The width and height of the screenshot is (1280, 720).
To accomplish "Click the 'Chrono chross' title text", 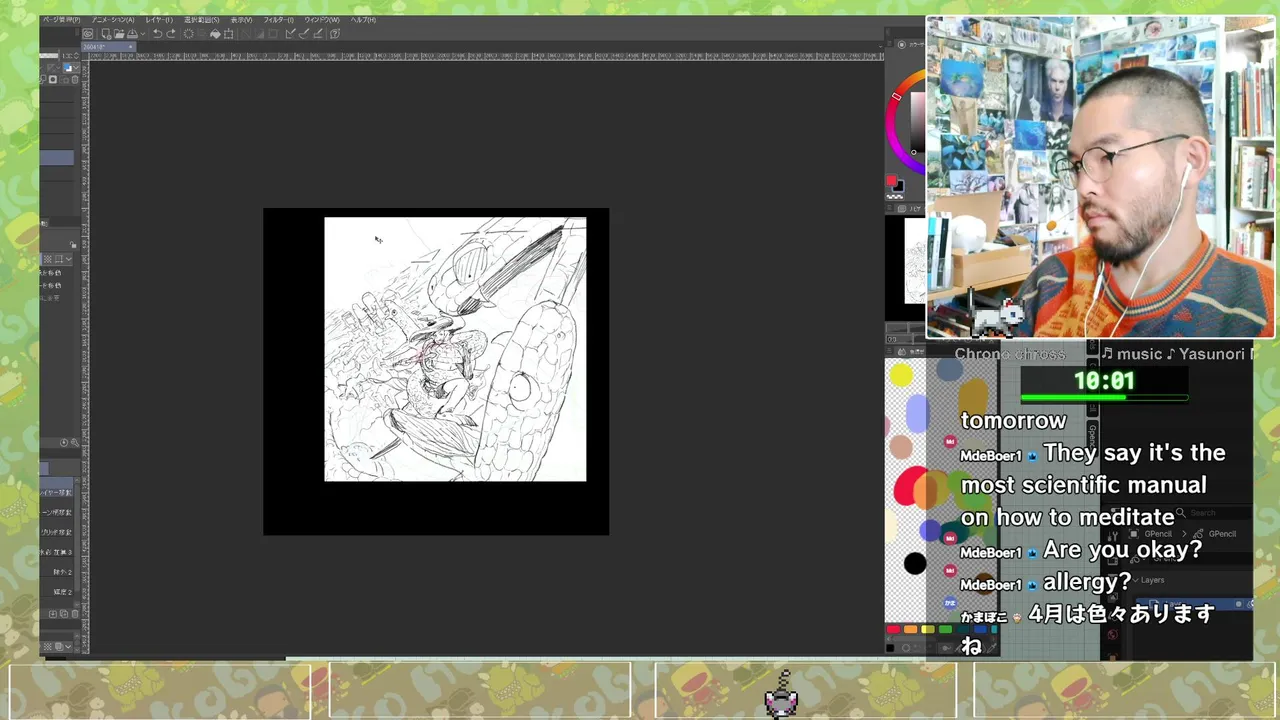I will click(x=1010, y=354).
